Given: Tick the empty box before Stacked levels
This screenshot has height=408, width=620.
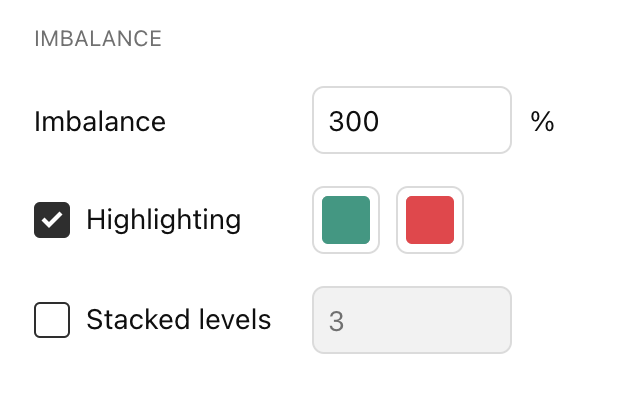Looking at the screenshot, I should [52, 320].
